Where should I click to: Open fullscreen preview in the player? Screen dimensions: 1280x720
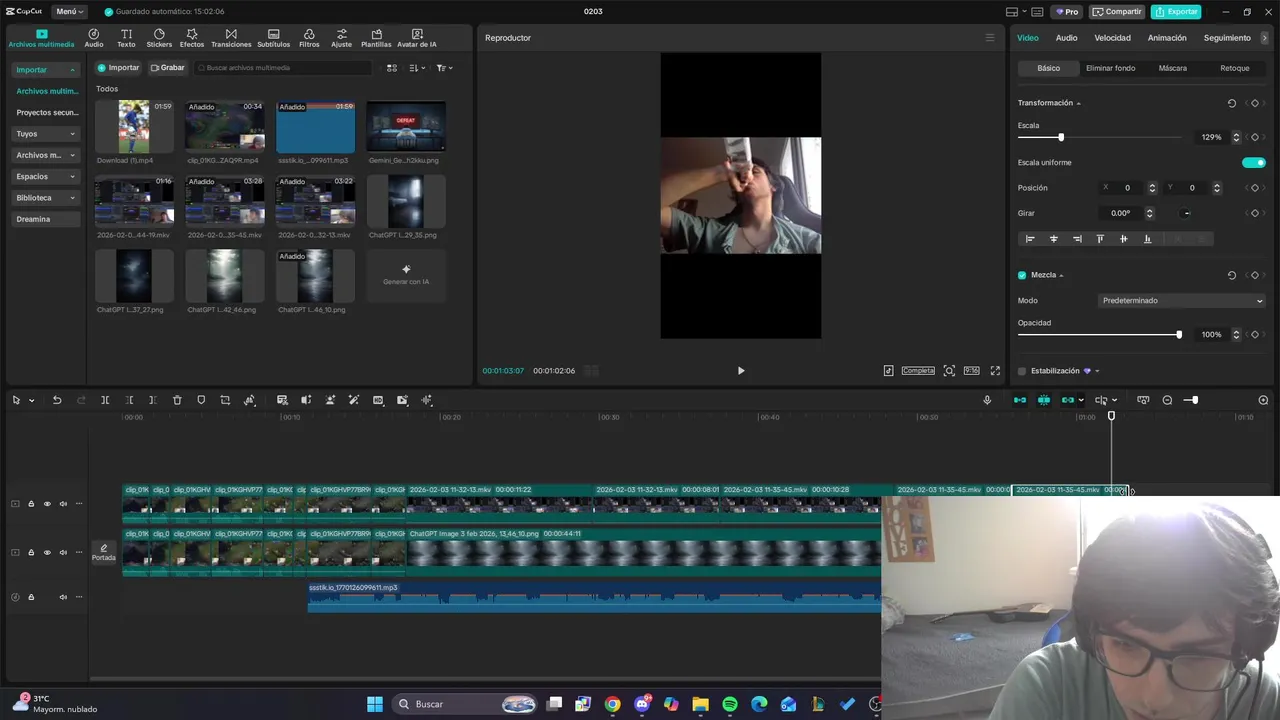click(995, 371)
